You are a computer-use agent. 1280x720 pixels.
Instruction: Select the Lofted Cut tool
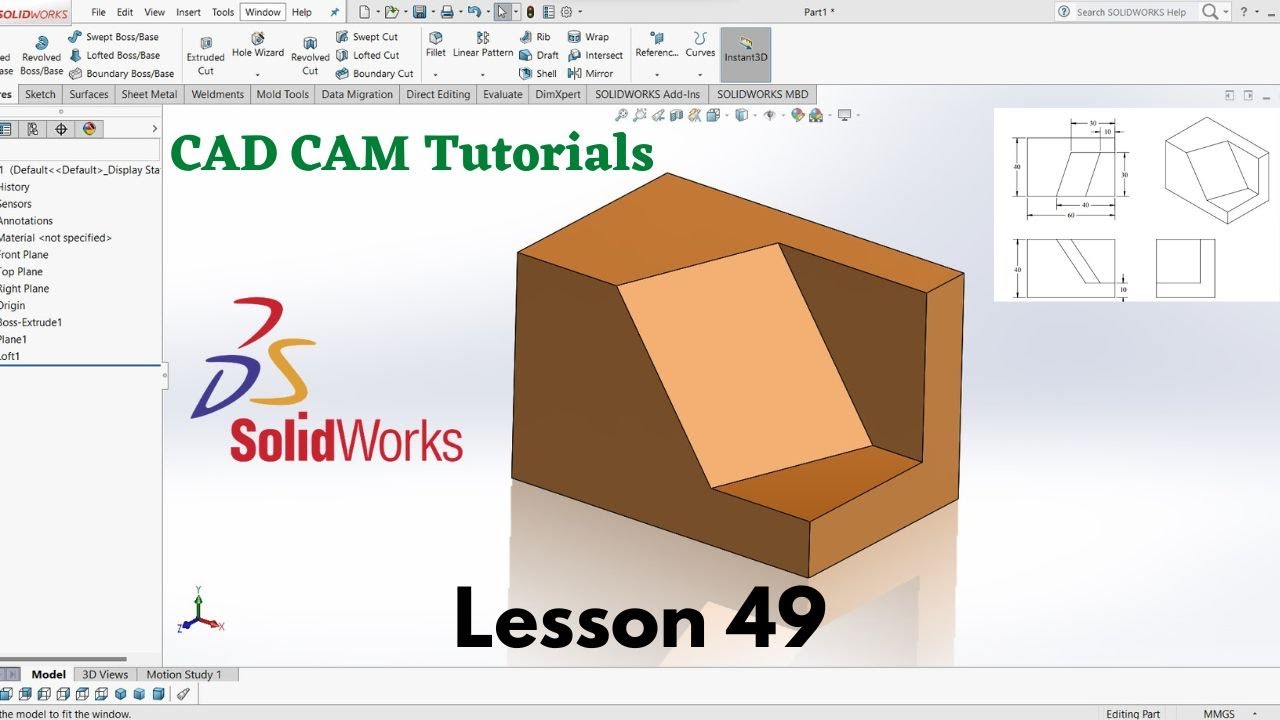coord(367,55)
